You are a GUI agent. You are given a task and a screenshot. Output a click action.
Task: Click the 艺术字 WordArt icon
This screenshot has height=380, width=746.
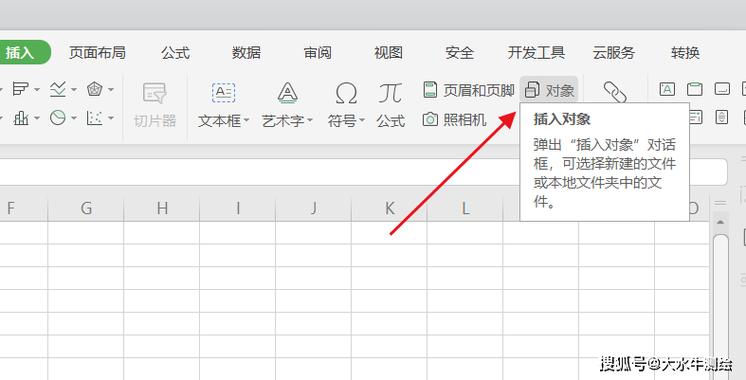(x=287, y=93)
